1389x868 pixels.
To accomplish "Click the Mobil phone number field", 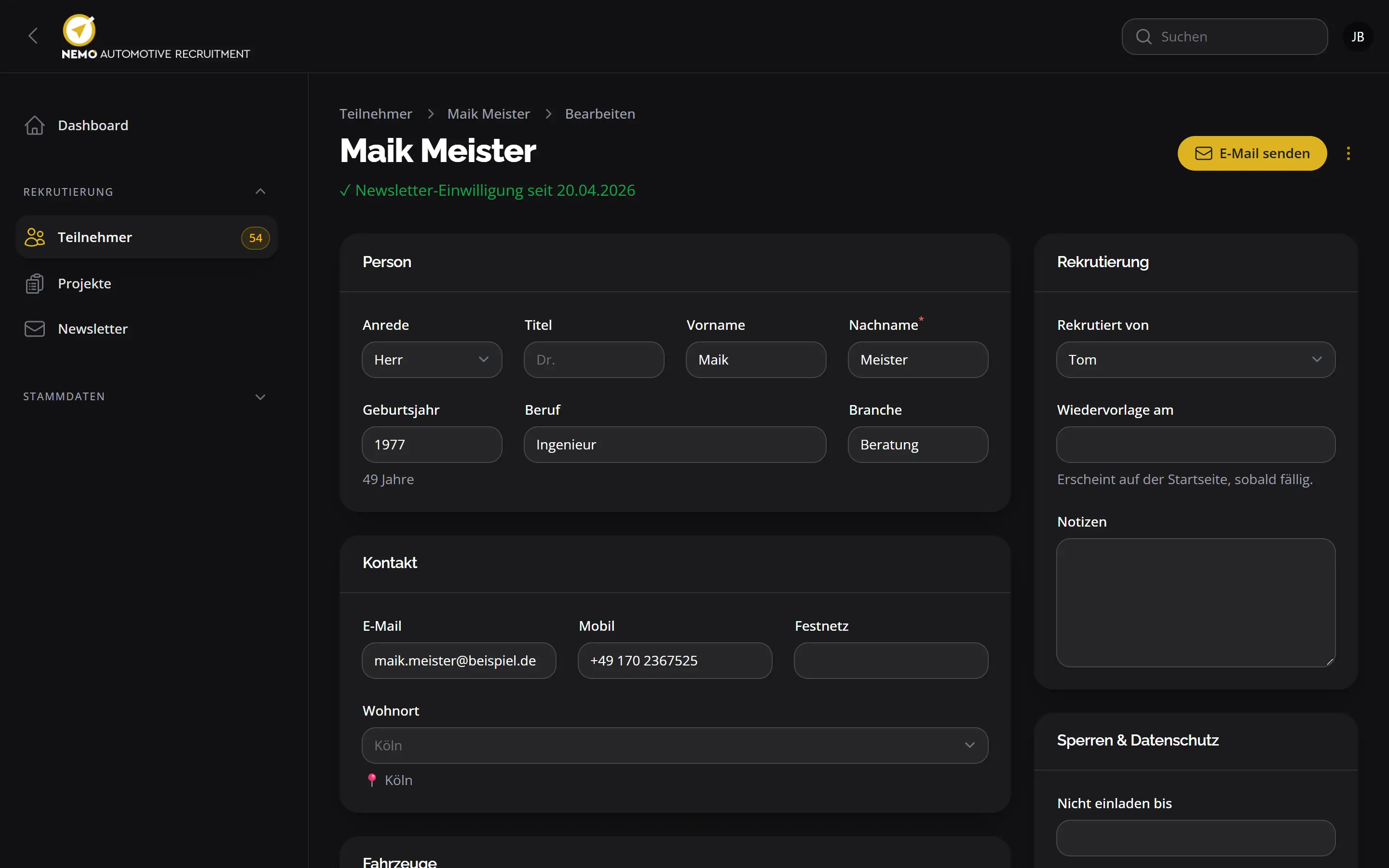I will [x=675, y=661].
